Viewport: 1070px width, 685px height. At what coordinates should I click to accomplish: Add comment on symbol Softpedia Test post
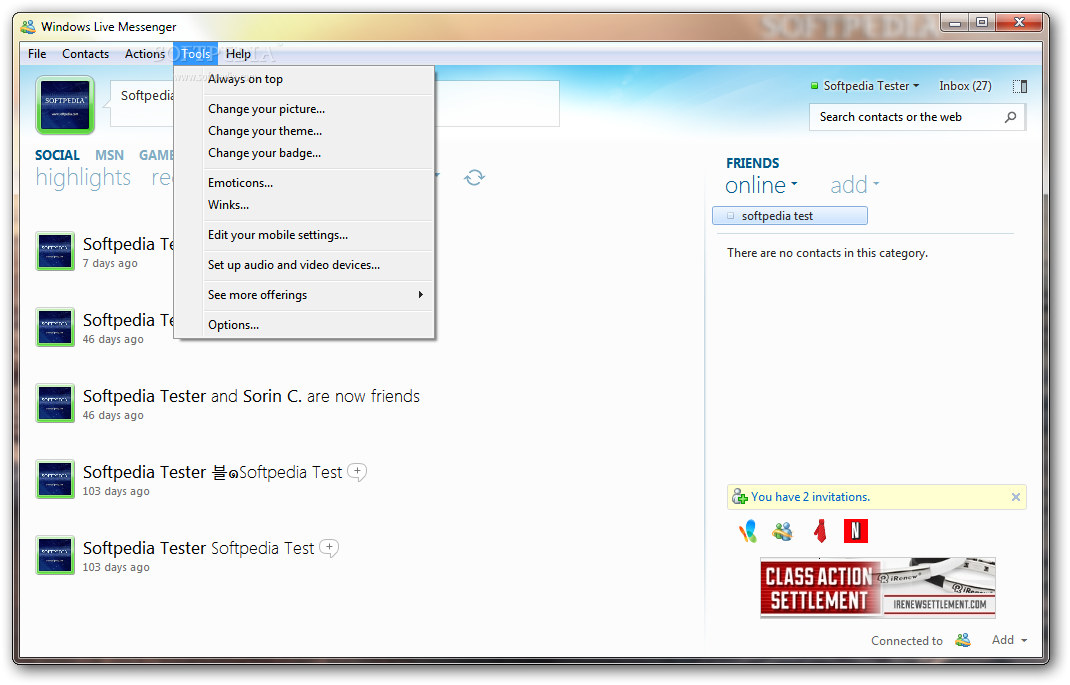tap(357, 471)
